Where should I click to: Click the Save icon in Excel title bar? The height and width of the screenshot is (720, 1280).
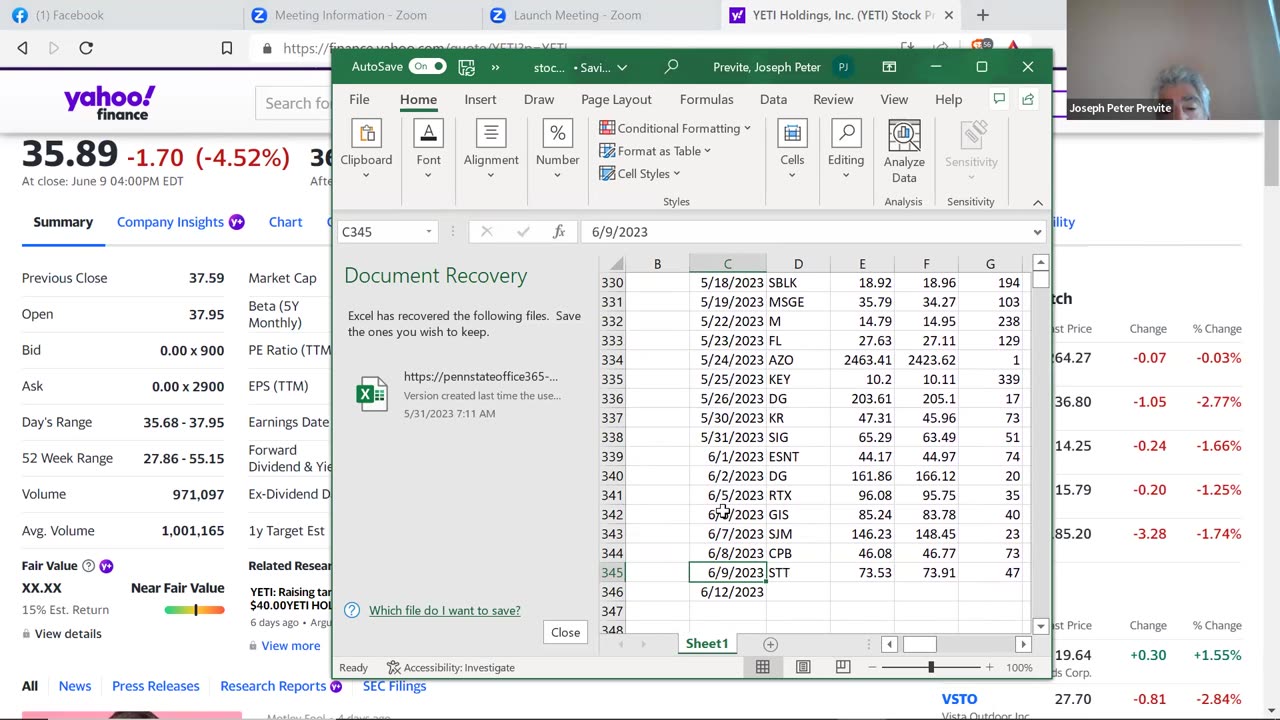coord(466,67)
